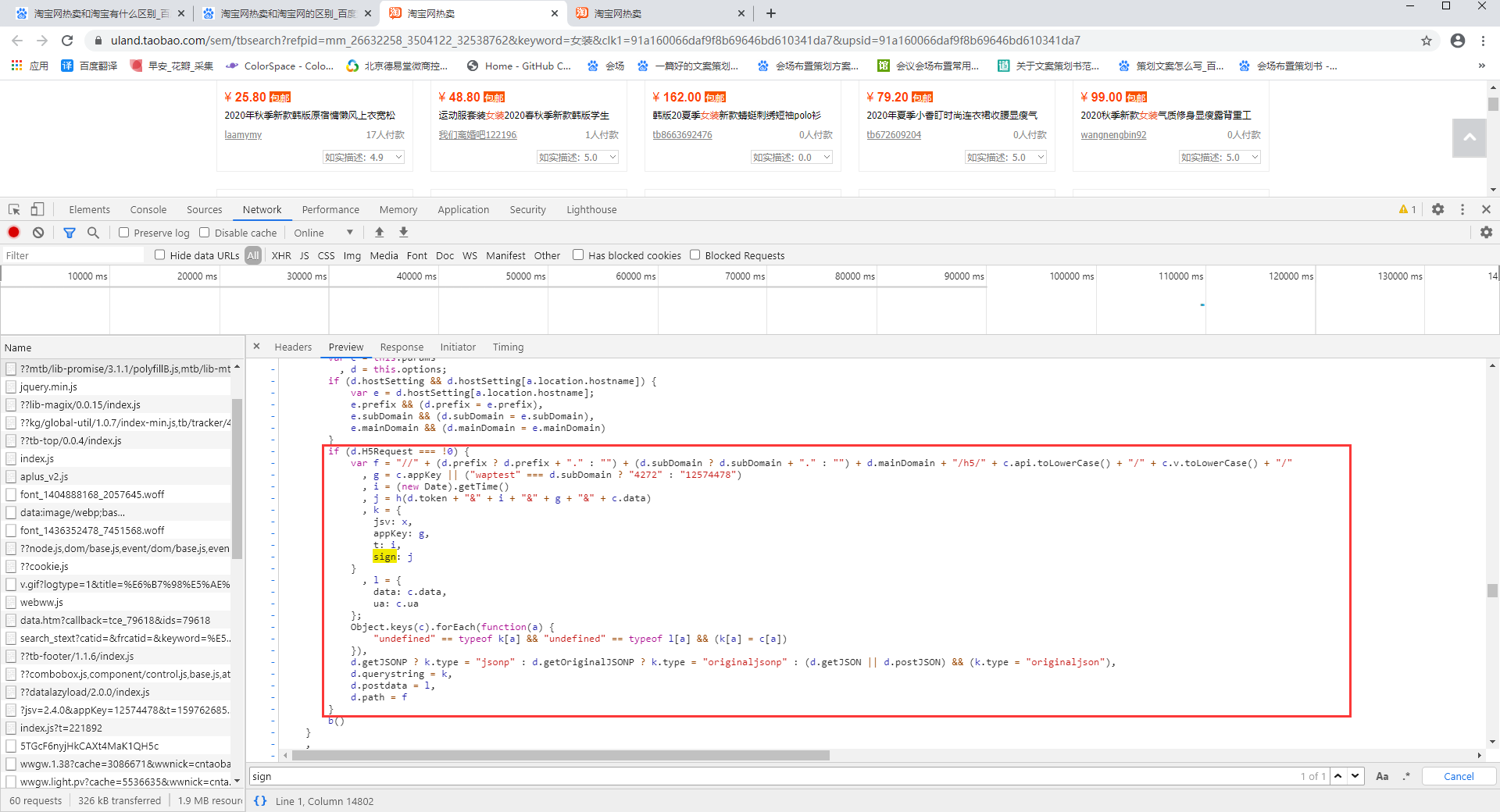Go to next search match

click(x=1355, y=776)
